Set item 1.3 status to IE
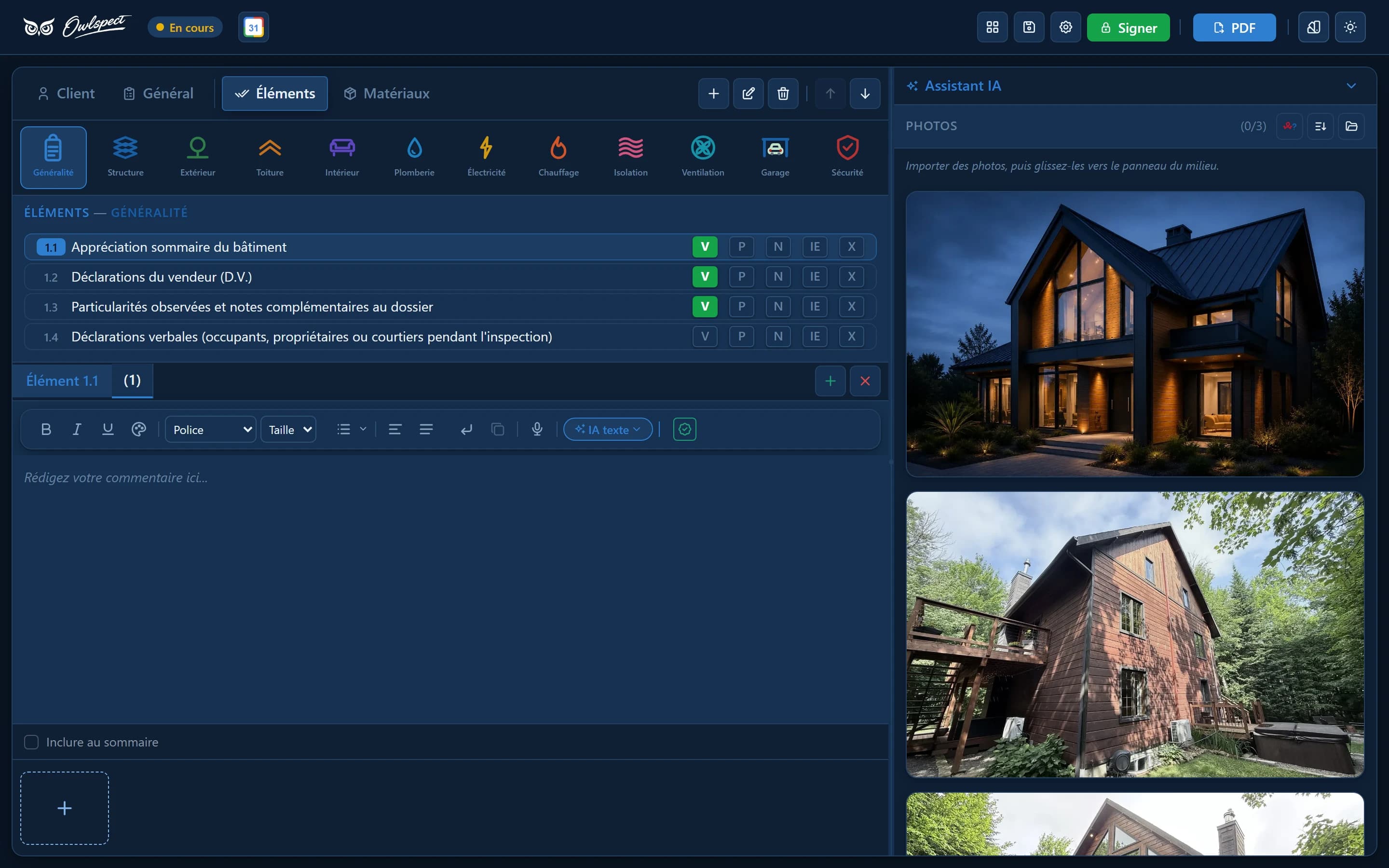 (x=815, y=307)
